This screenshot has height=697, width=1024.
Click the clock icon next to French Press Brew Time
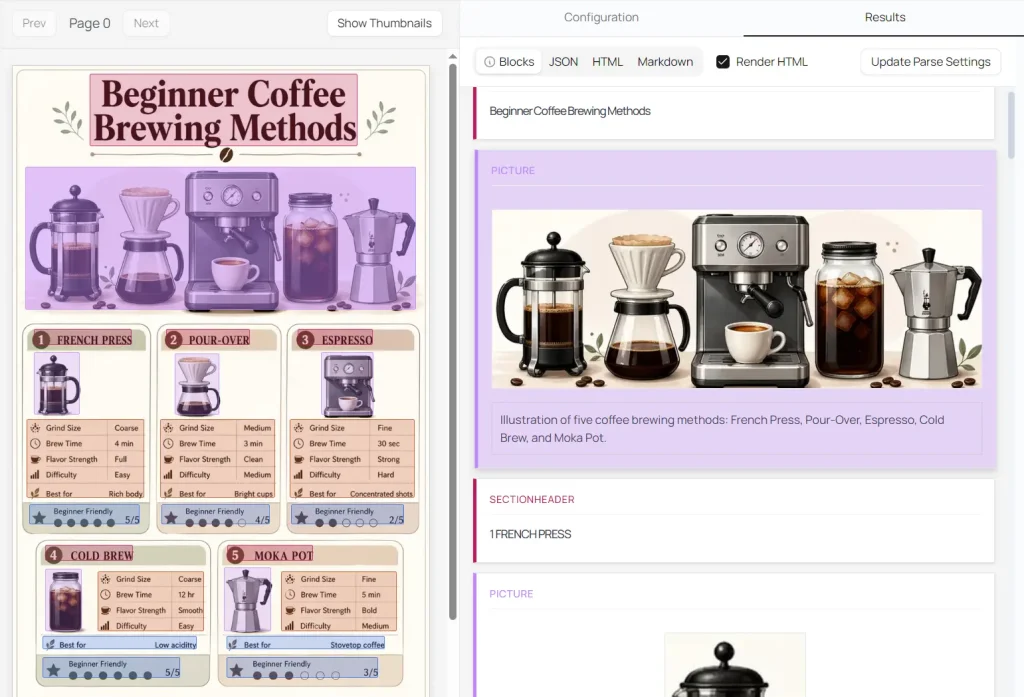(x=34, y=443)
